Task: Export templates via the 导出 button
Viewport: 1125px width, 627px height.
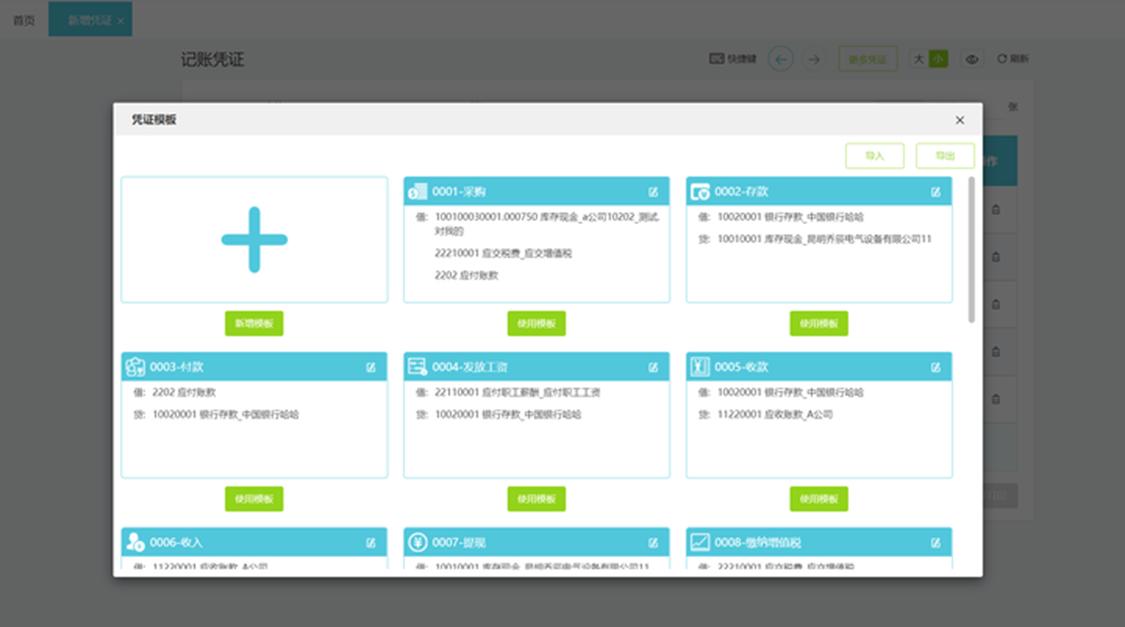Action: 944,156
